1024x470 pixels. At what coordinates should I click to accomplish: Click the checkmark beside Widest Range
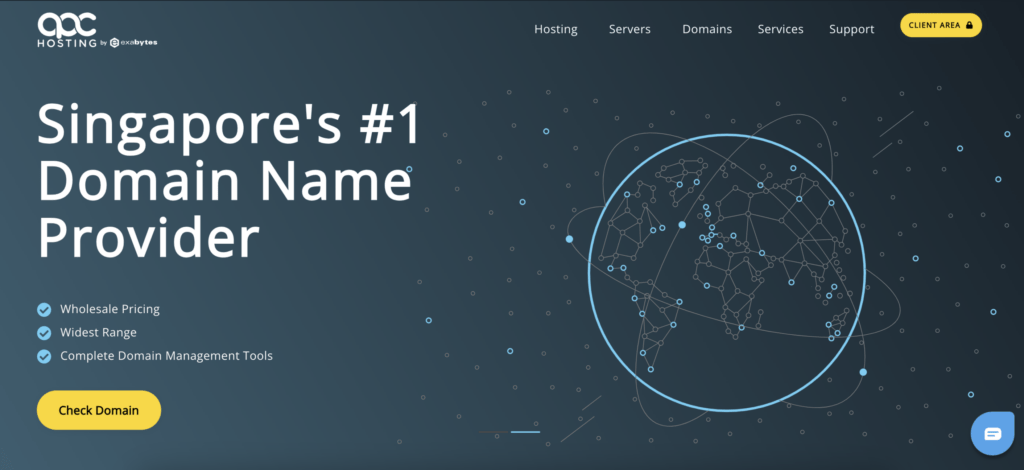44,333
